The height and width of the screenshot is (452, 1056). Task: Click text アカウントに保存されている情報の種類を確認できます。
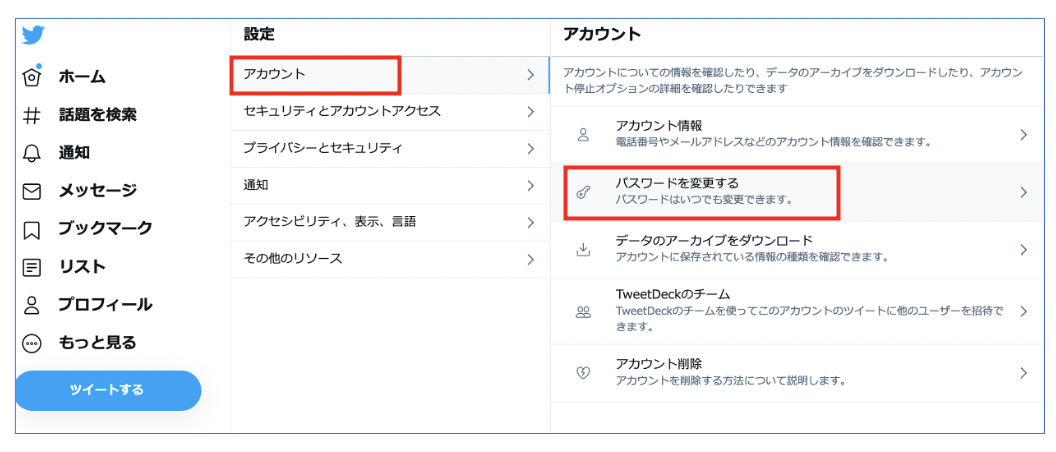(752, 257)
